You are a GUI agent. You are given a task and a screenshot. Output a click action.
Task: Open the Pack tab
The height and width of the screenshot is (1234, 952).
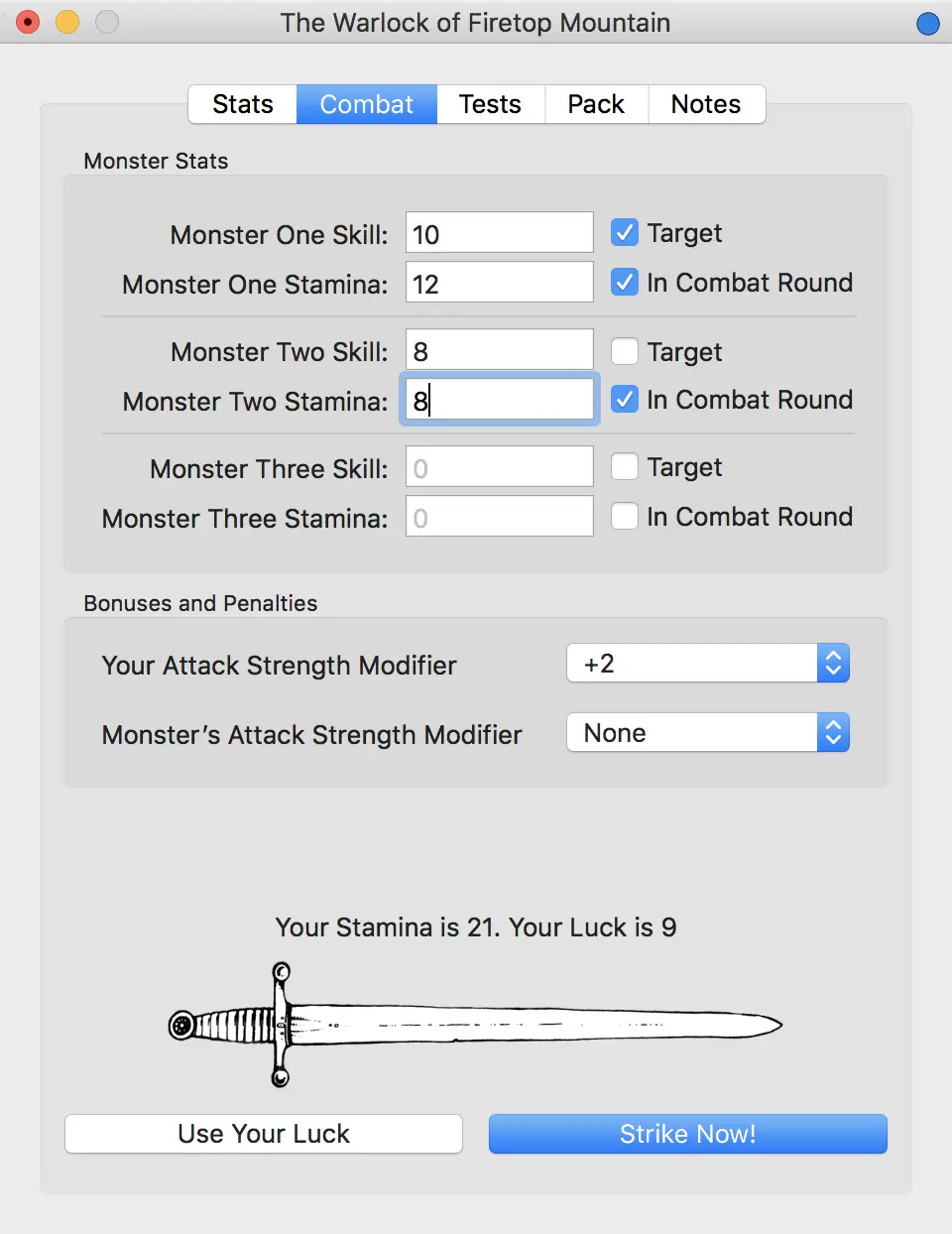pos(596,104)
